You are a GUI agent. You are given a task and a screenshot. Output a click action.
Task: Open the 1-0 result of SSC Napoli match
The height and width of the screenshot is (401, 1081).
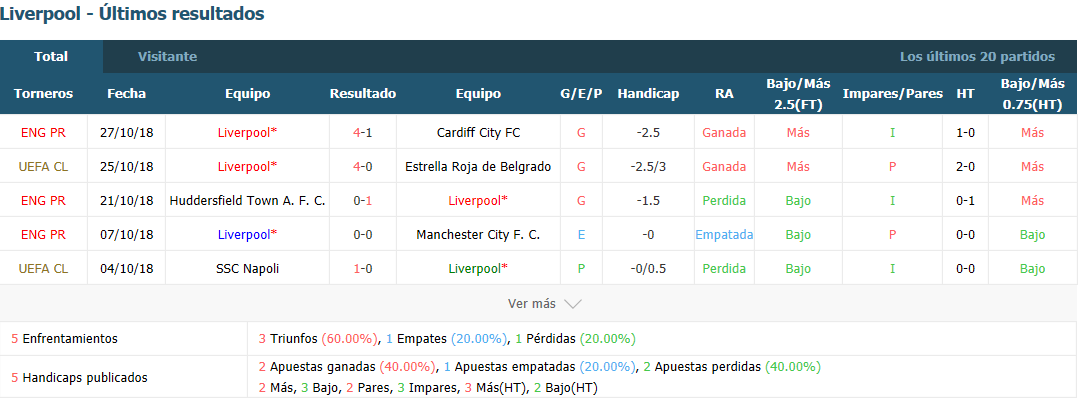click(363, 269)
